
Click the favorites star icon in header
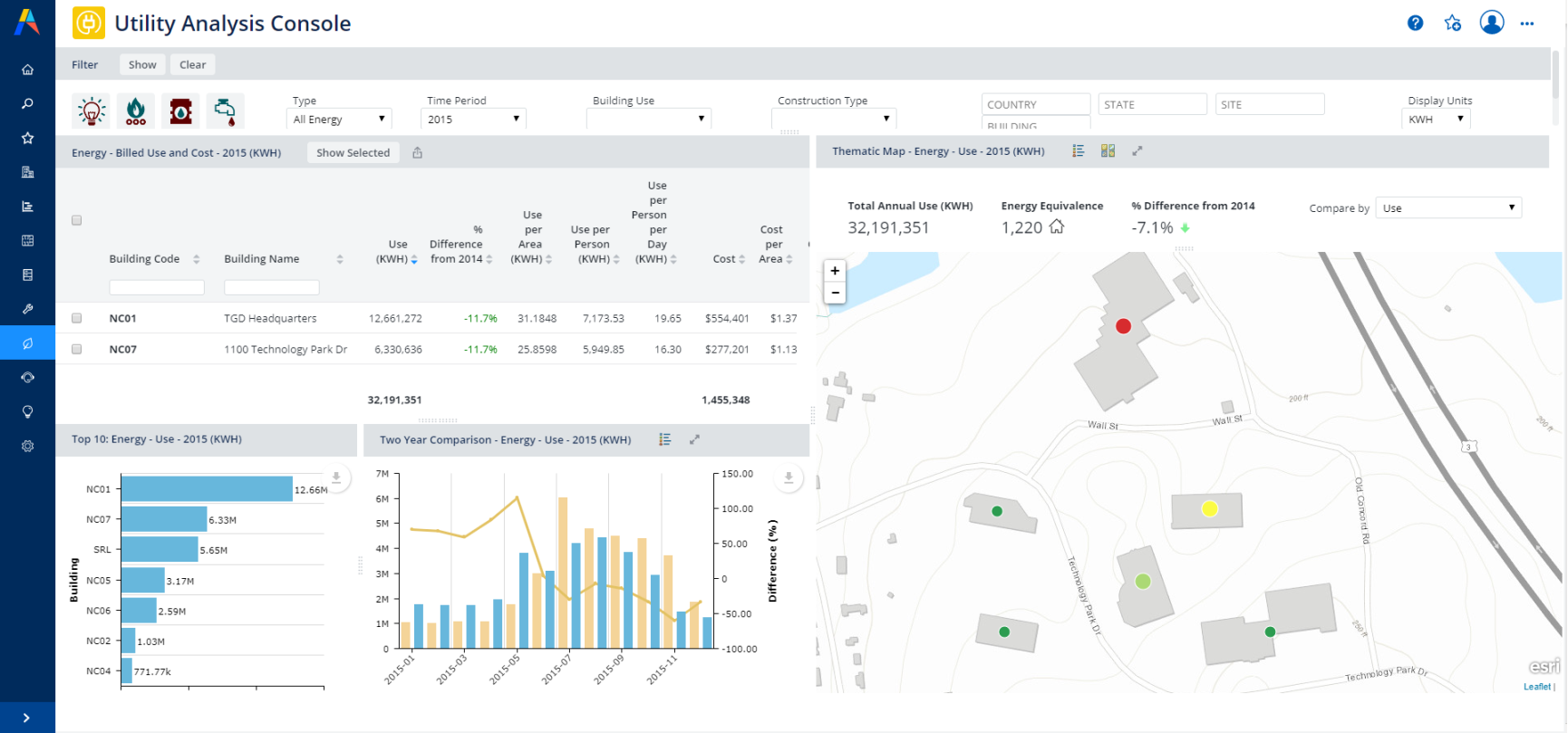click(1453, 24)
